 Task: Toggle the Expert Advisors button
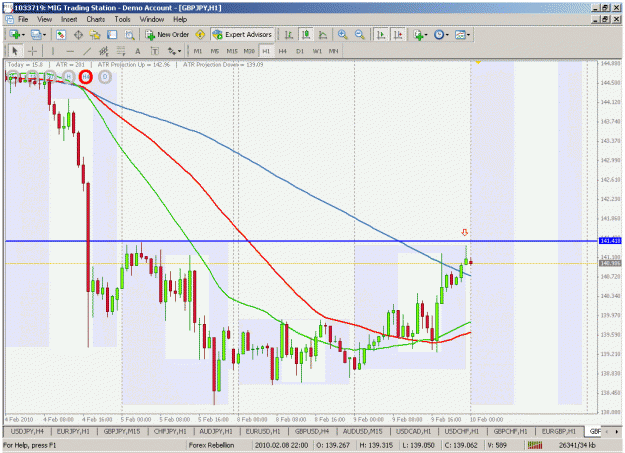click(242, 35)
